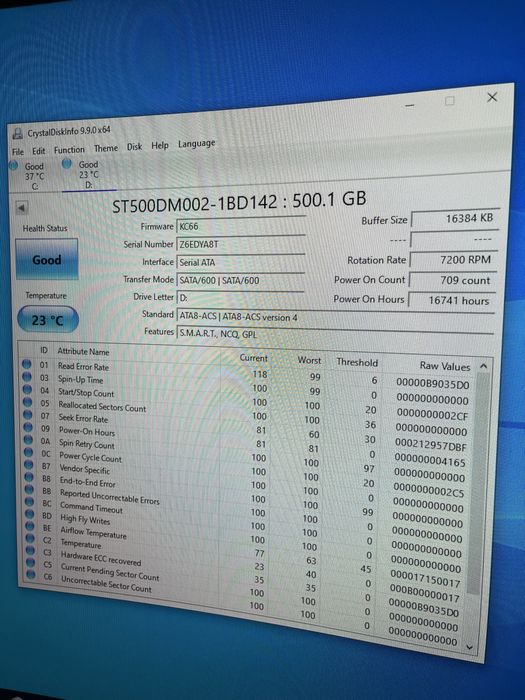525x700 pixels.
Task: Close the CrystalDiskInfo window
Action: tap(492, 97)
